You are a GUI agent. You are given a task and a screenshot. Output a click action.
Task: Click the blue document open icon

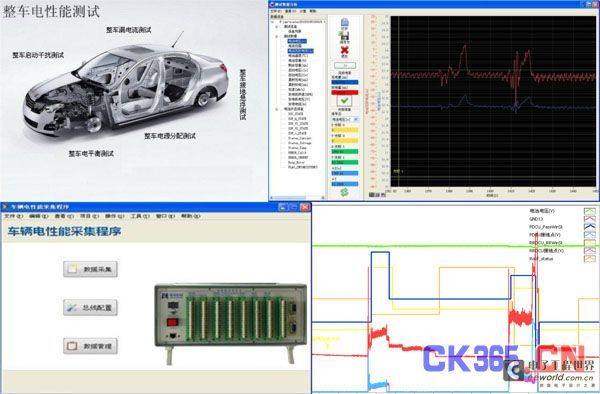point(344,23)
